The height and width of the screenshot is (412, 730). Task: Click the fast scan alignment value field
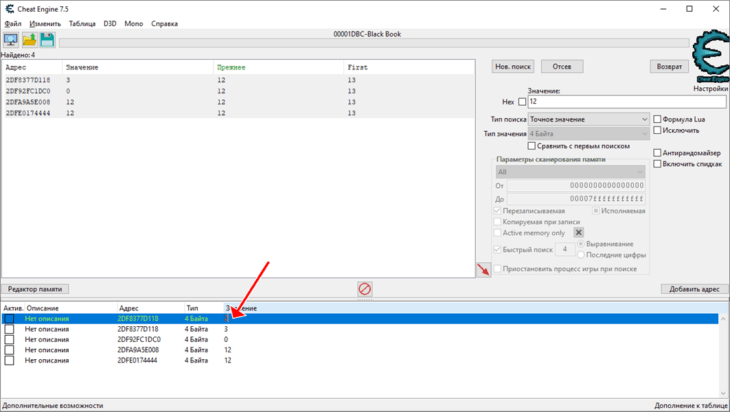click(565, 250)
